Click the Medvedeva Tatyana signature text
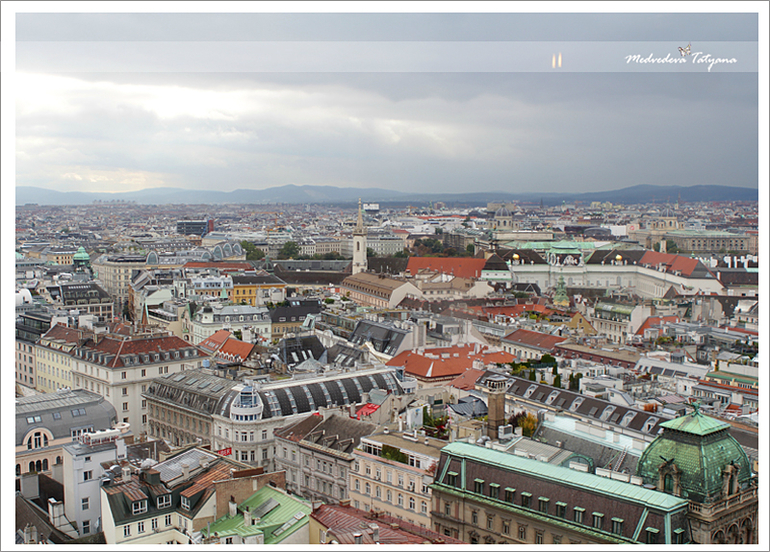This screenshot has width=770, height=552. (x=680, y=61)
